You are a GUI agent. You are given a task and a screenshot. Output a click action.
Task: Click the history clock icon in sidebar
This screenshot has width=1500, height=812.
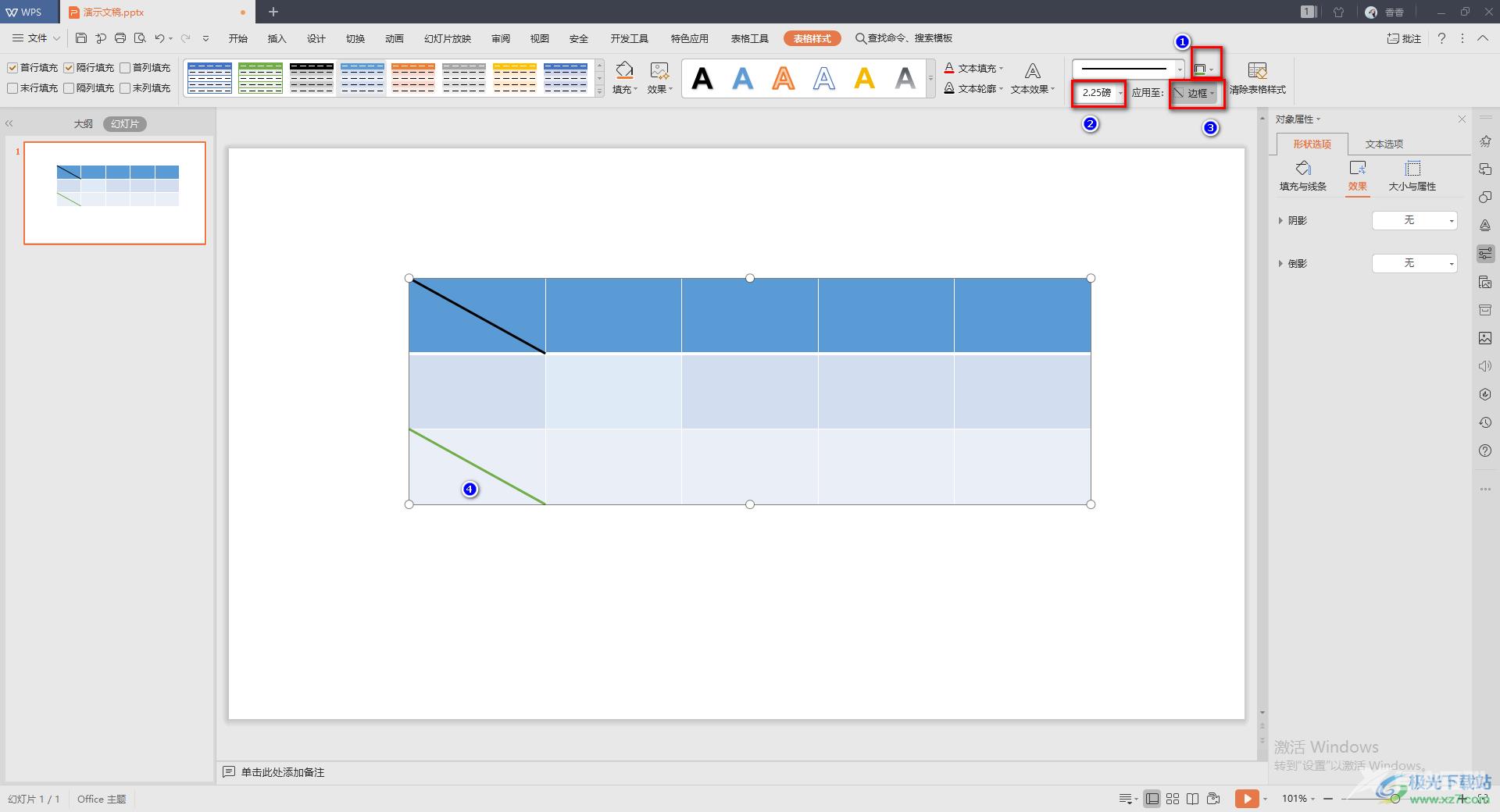pos(1485,422)
